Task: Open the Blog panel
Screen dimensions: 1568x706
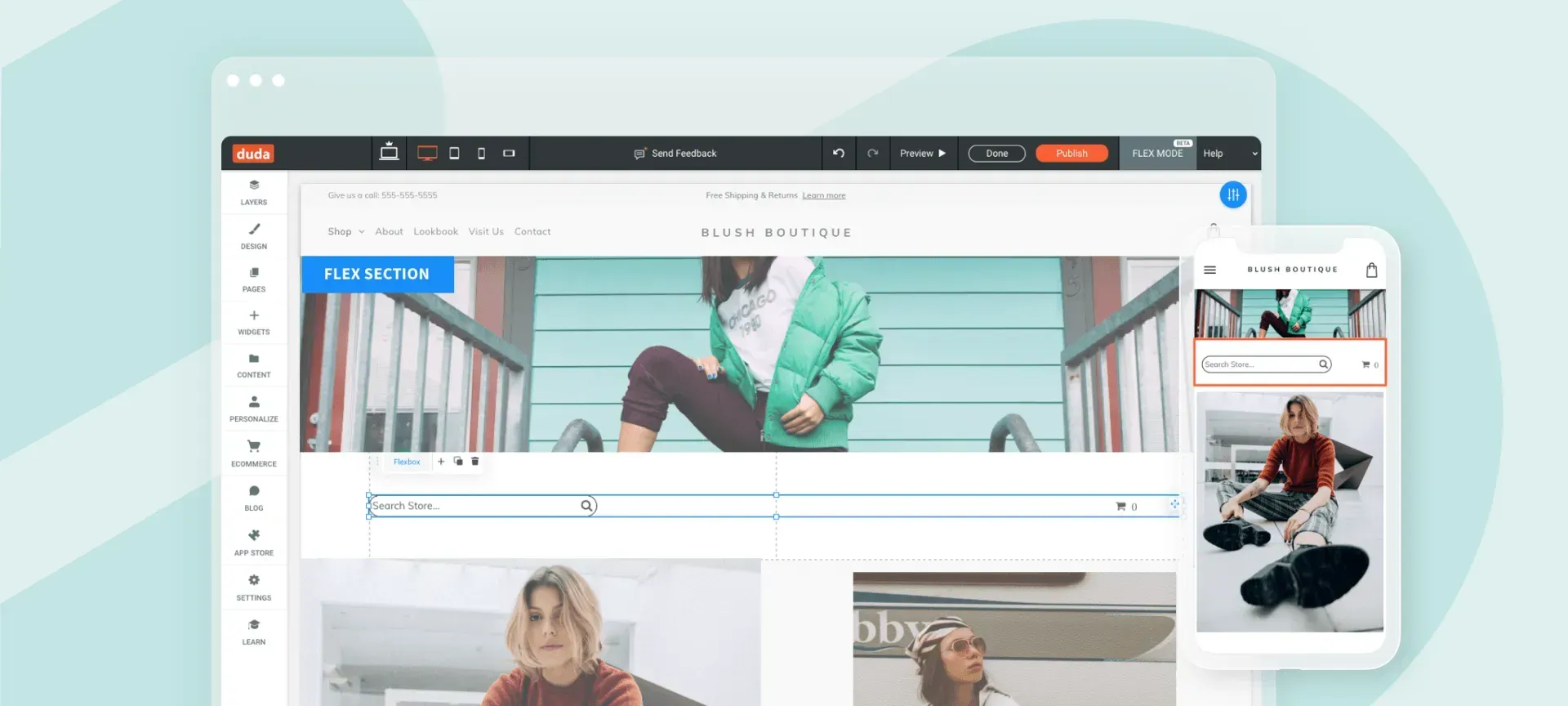Action: pos(254,498)
